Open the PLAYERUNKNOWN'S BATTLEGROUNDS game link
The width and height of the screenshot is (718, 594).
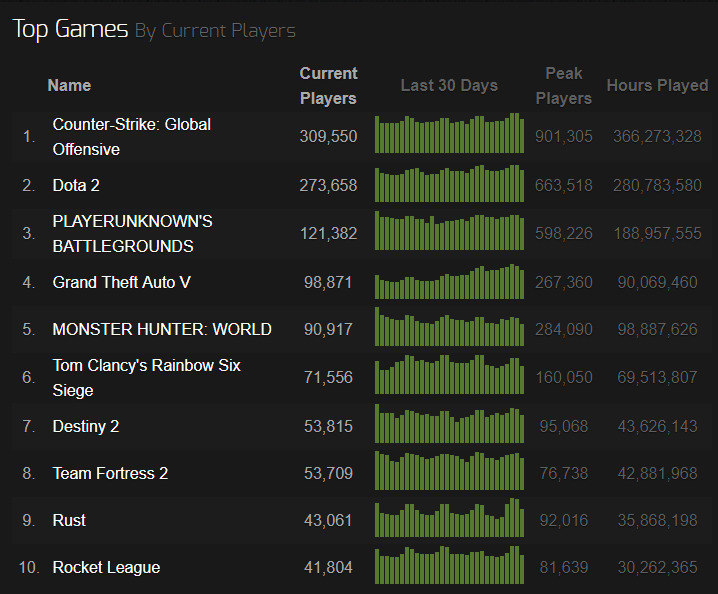(x=132, y=234)
